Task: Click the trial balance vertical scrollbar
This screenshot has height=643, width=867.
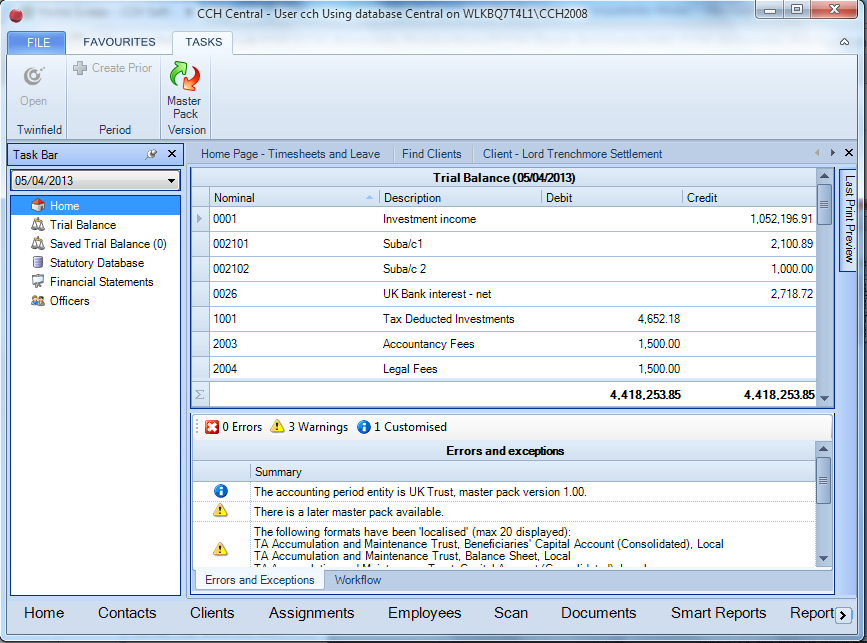Action: coord(824,287)
